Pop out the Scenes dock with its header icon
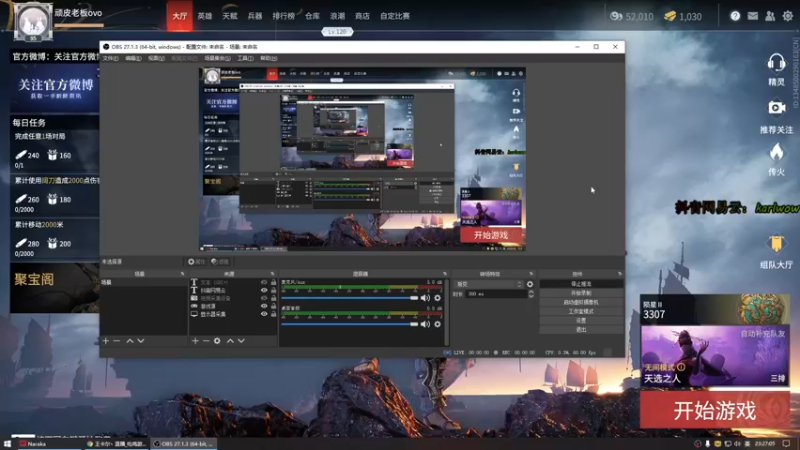 [x=182, y=274]
